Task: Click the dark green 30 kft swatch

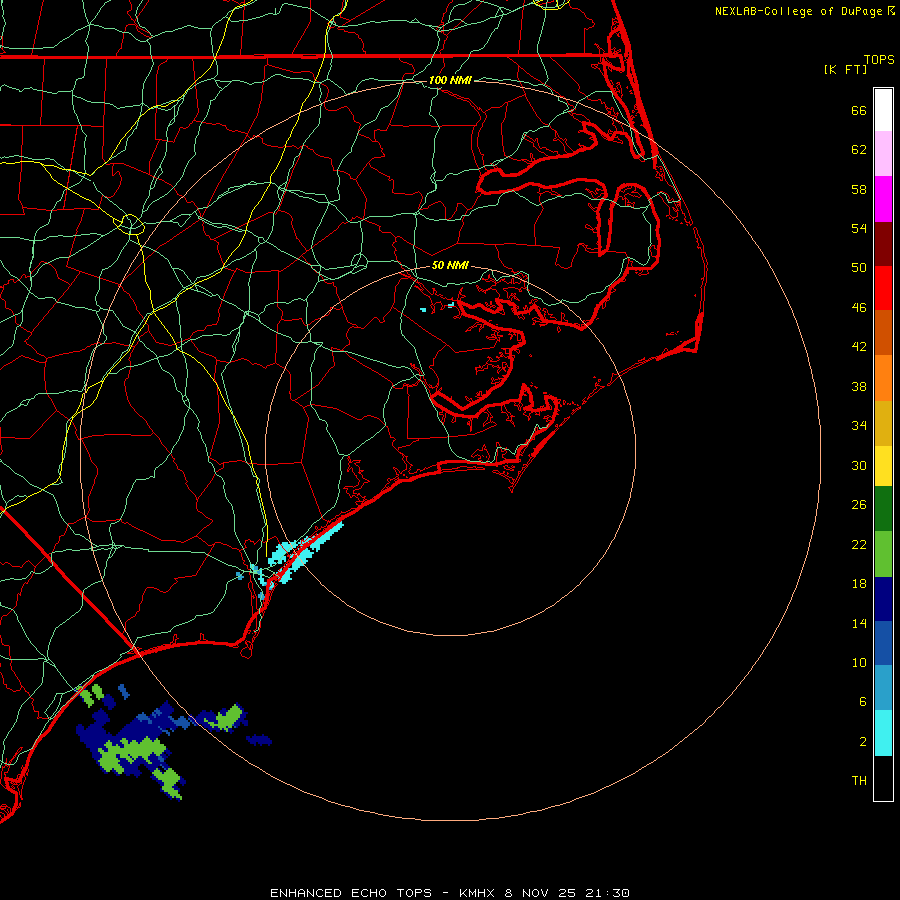Action: coord(883,509)
